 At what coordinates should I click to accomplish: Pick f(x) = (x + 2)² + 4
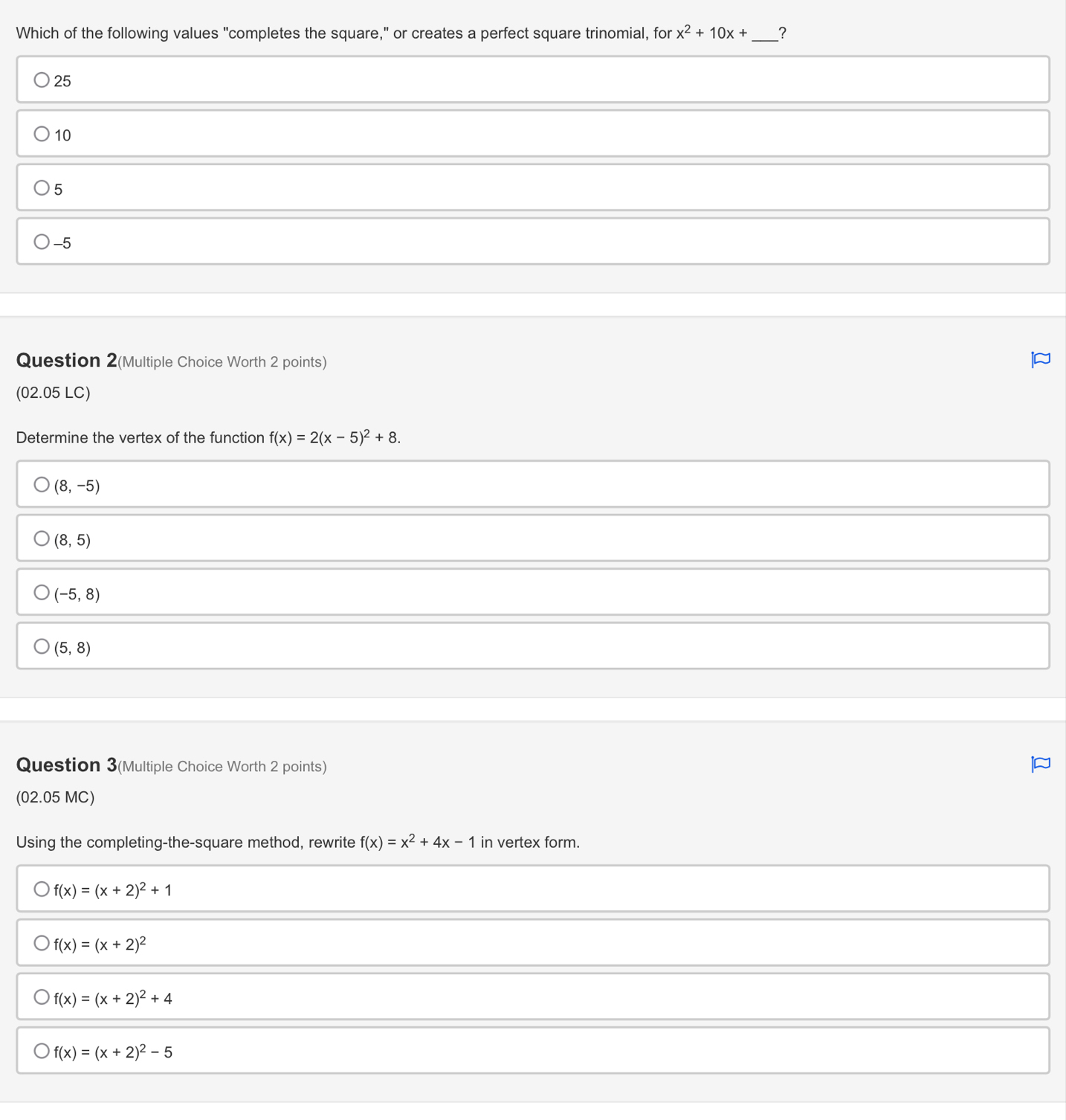pyautogui.click(x=42, y=997)
